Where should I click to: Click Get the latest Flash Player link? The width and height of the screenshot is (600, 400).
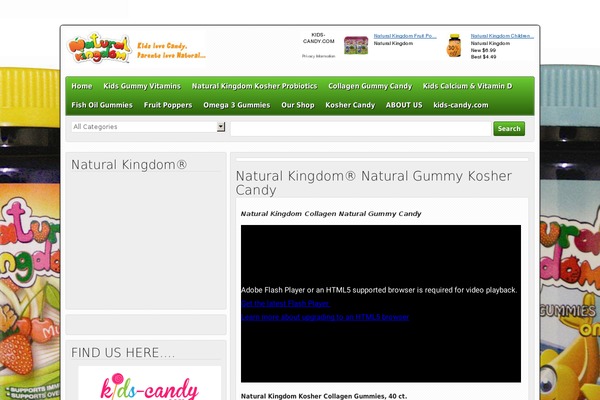pos(285,304)
